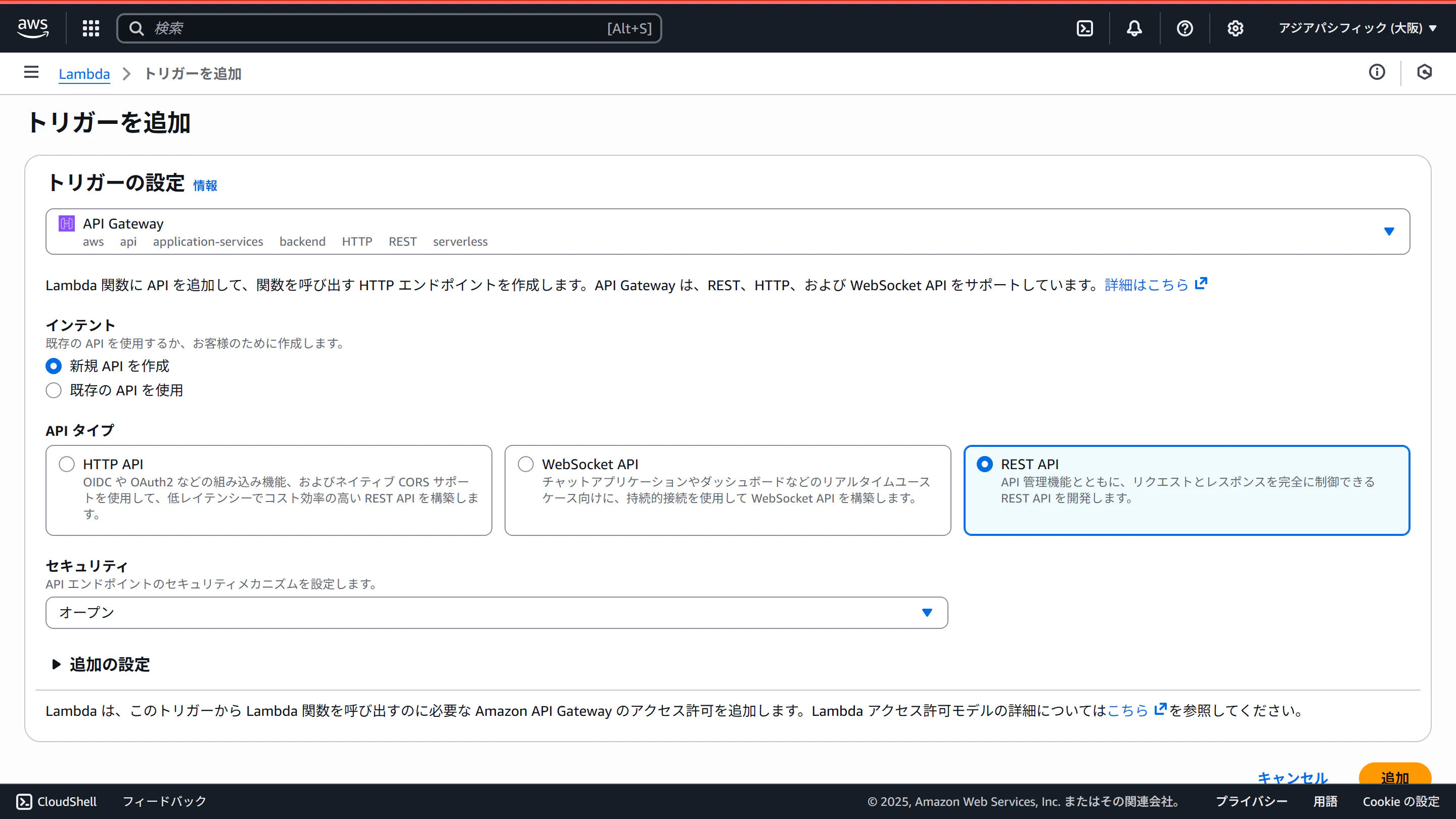Expand the 追加の設定 section

[101, 664]
